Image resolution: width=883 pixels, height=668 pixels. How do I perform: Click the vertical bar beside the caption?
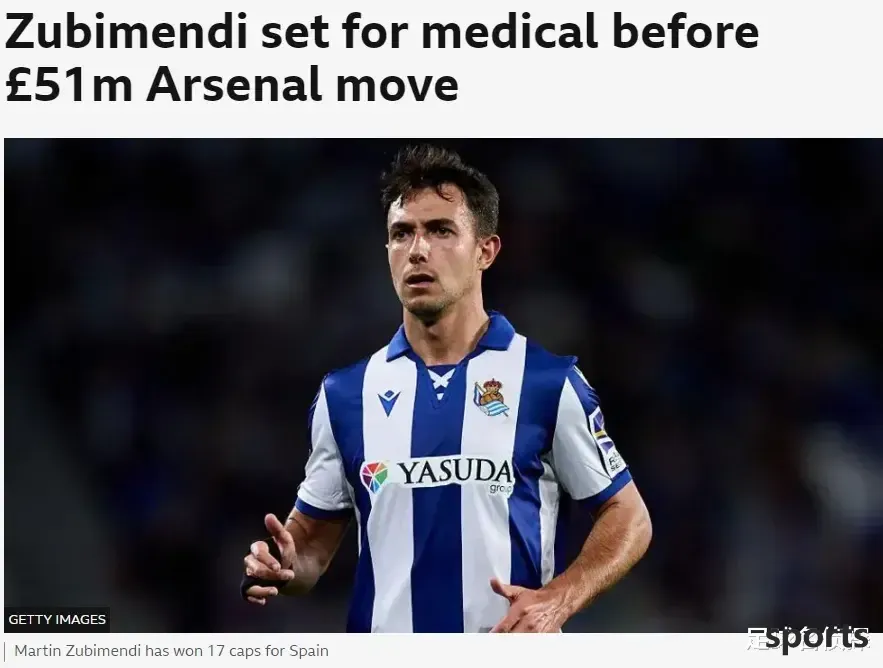[5, 652]
